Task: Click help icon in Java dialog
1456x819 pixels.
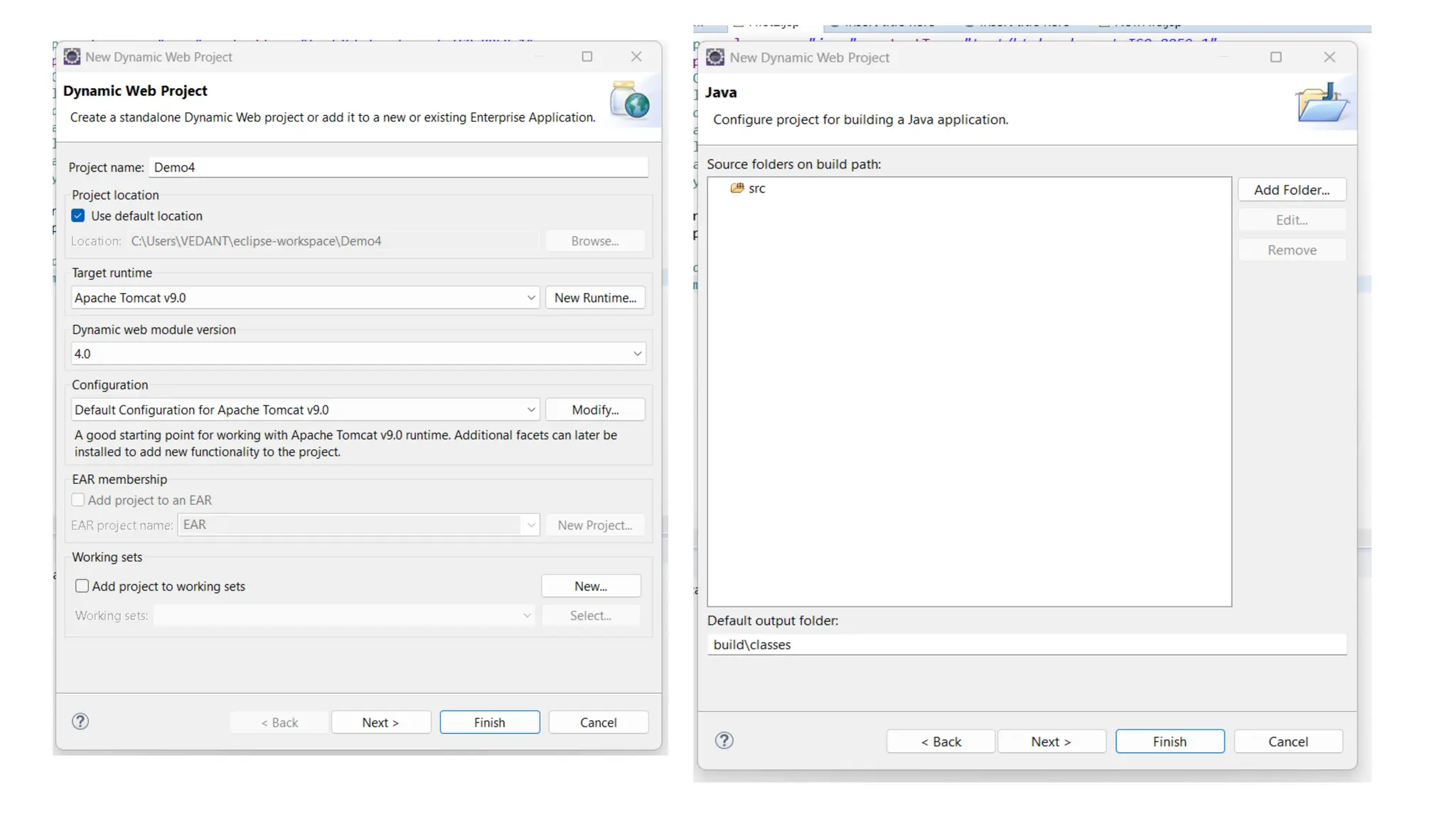Action: (724, 741)
